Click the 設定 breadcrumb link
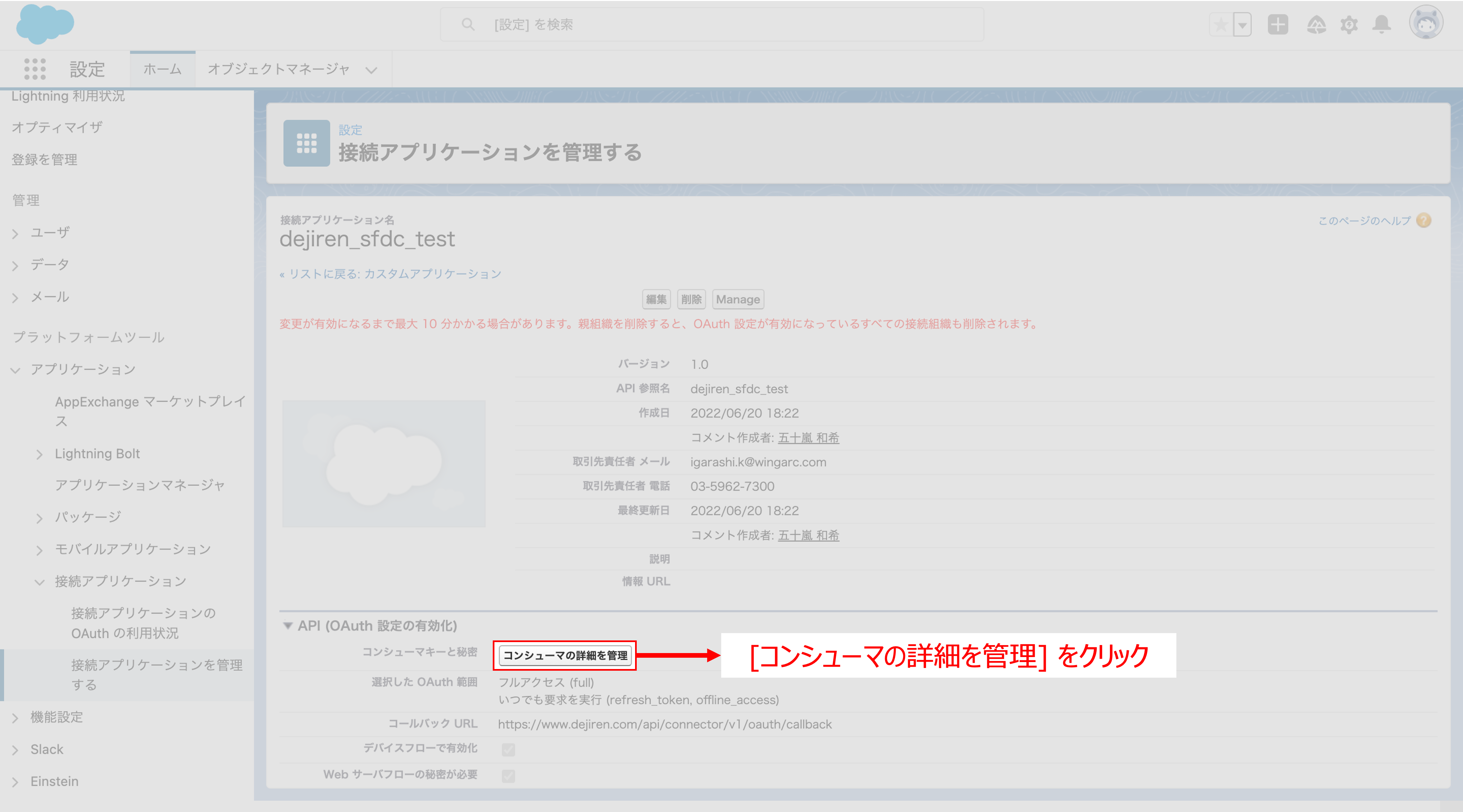 [x=350, y=130]
